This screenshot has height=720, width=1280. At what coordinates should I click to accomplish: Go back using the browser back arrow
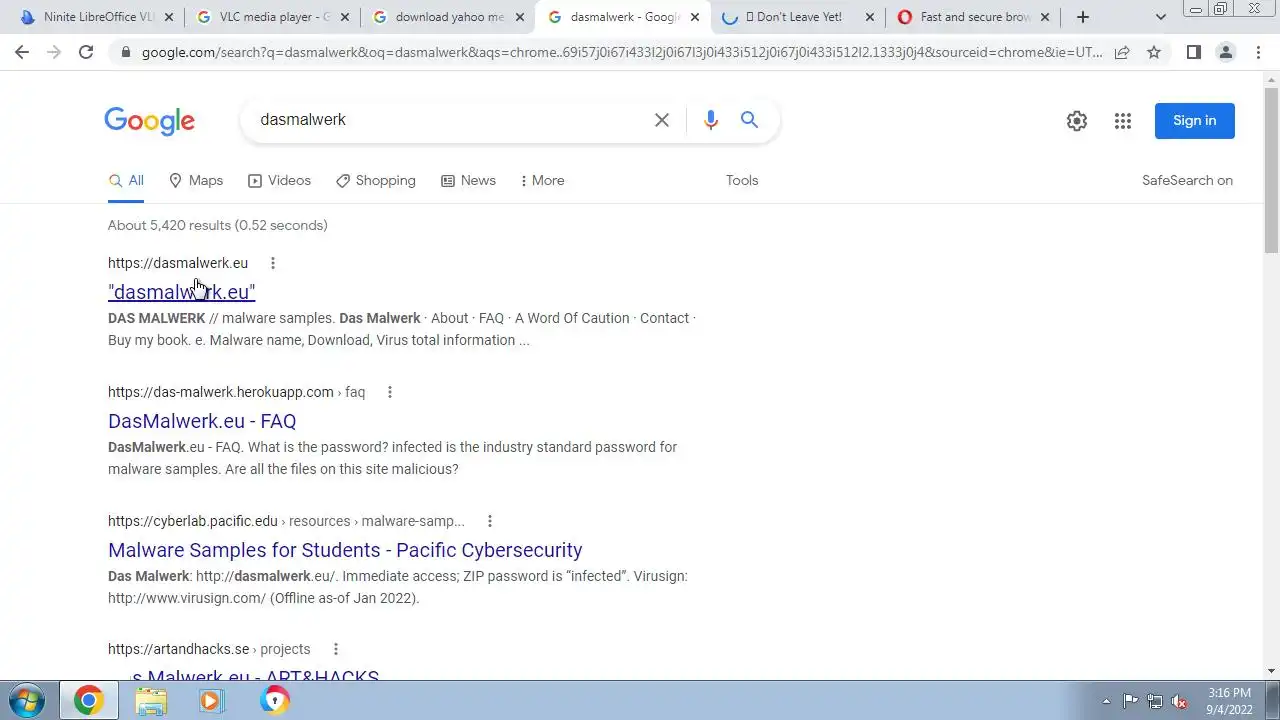point(22,52)
